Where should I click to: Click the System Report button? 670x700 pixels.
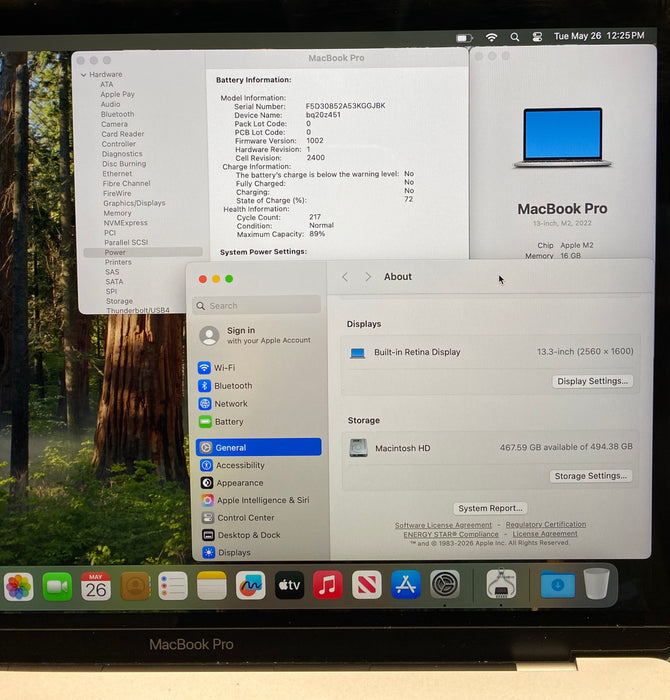pyautogui.click(x=490, y=508)
